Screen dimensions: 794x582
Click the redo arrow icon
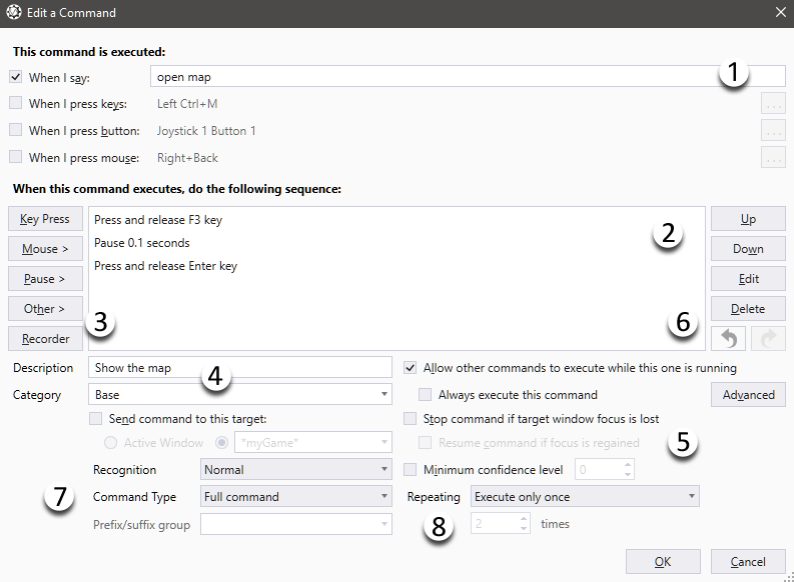click(x=767, y=339)
